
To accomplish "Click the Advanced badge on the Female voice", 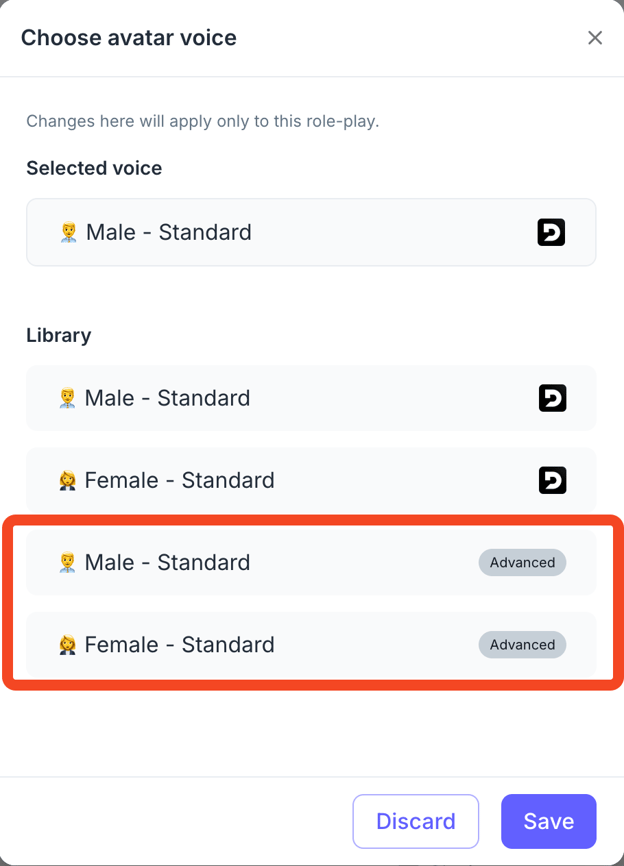I will (x=522, y=644).
